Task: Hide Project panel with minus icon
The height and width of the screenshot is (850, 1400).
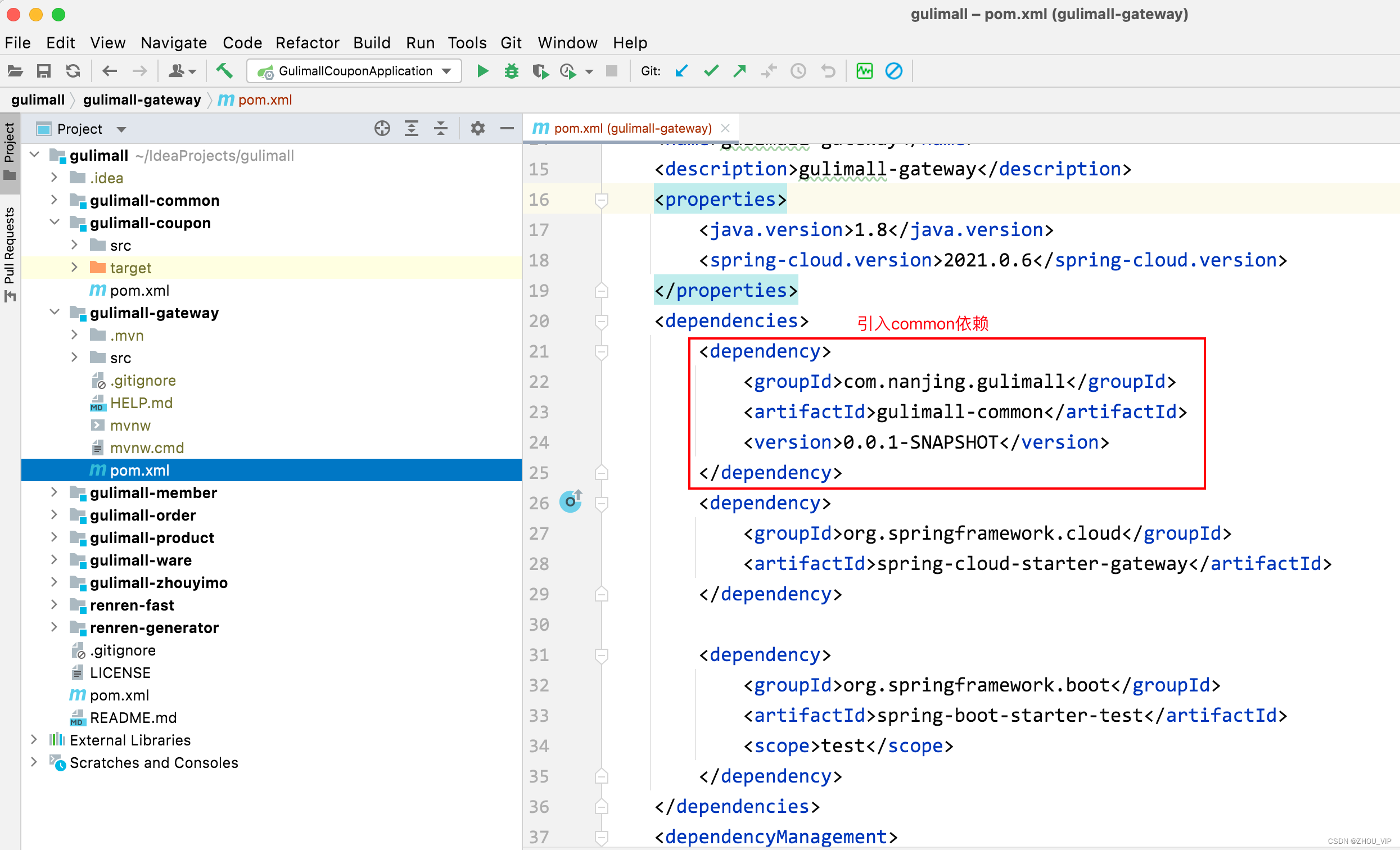Action: pyautogui.click(x=507, y=128)
